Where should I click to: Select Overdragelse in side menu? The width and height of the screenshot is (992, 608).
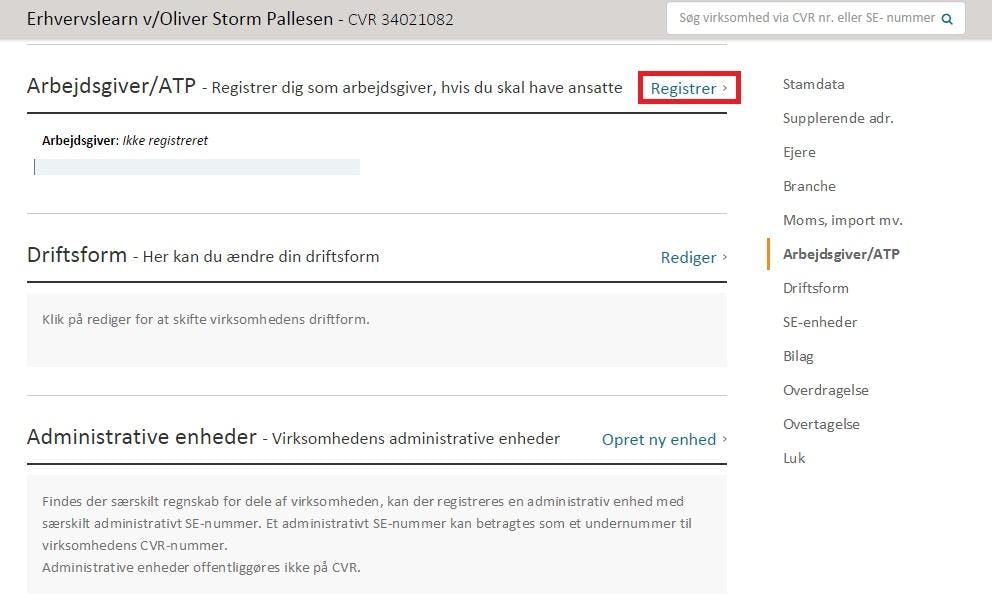(826, 390)
